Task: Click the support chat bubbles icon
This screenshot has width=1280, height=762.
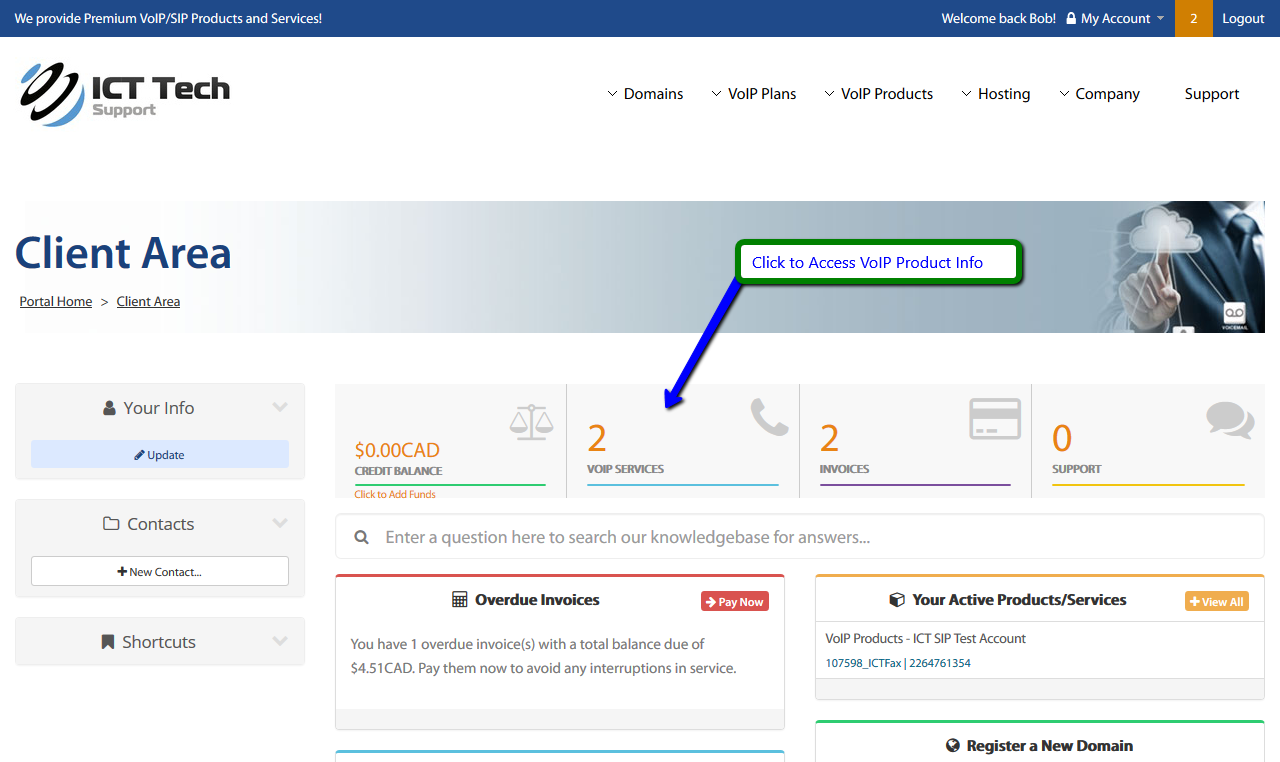Action: (x=1229, y=420)
